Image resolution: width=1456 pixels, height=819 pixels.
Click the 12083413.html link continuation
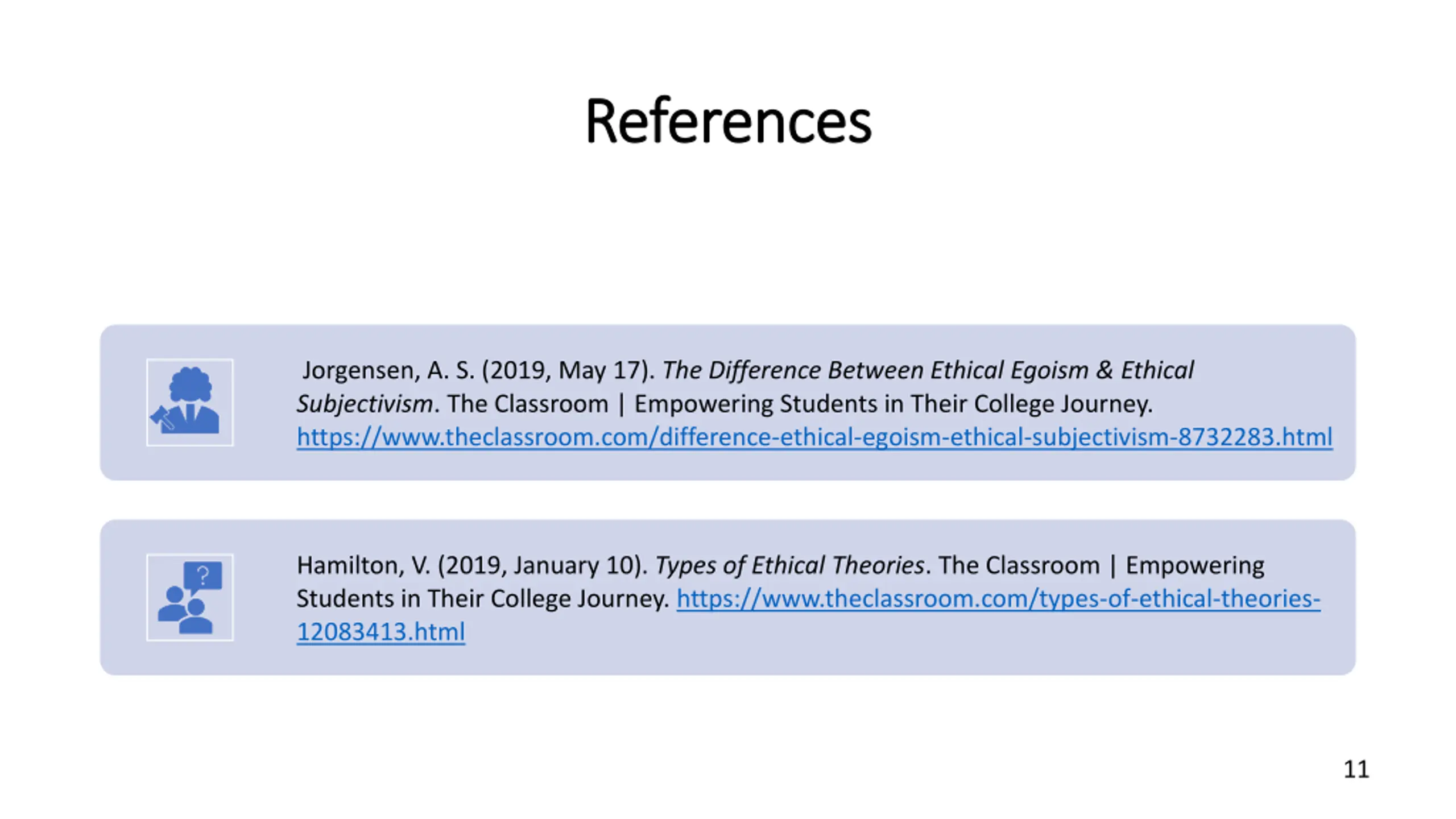point(380,632)
